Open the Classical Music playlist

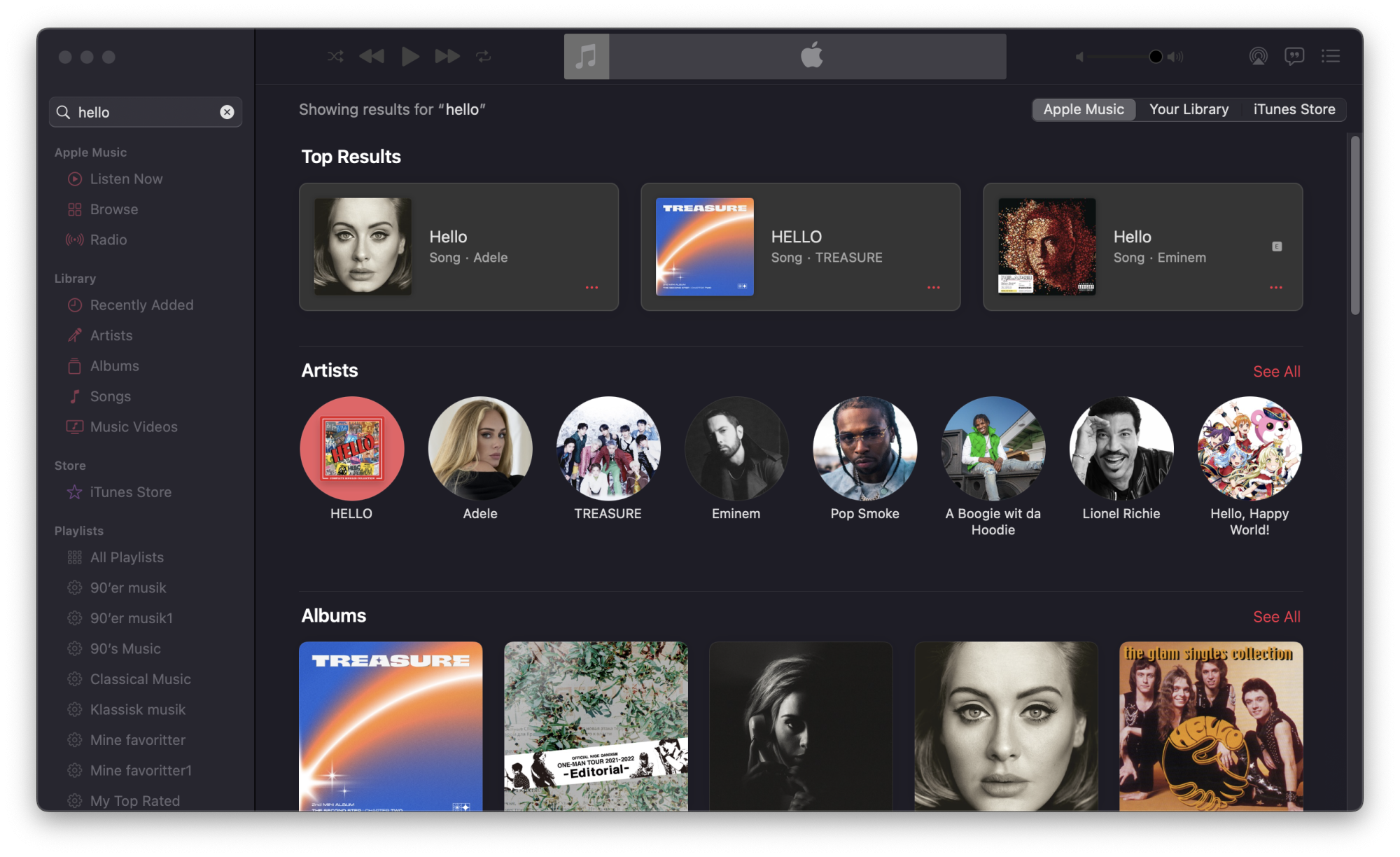(x=140, y=679)
